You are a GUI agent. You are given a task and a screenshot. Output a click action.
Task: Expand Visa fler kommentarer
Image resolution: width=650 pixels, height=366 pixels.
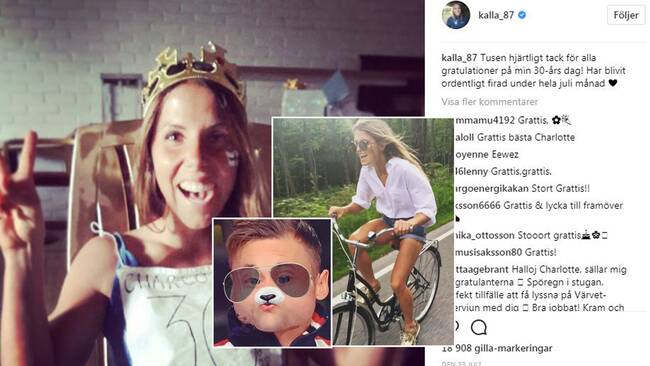click(489, 102)
